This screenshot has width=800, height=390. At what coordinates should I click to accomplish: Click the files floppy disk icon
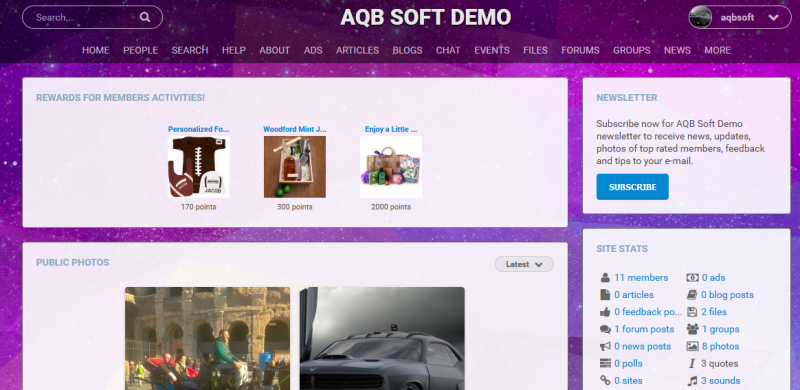692,312
